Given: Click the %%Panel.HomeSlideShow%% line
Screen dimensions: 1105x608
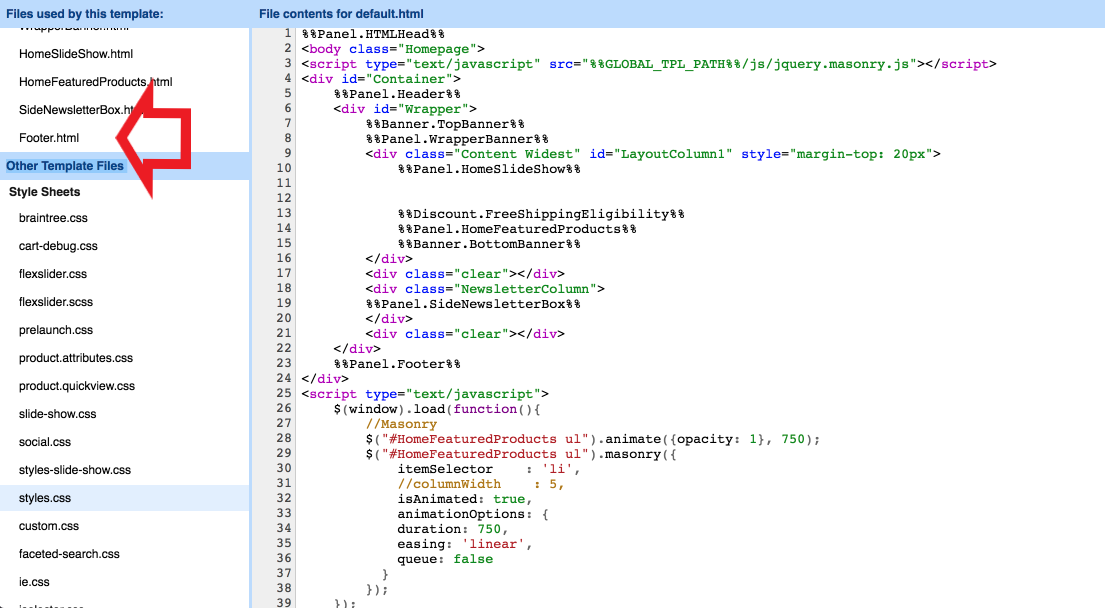Looking at the screenshot, I should [489, 169].
